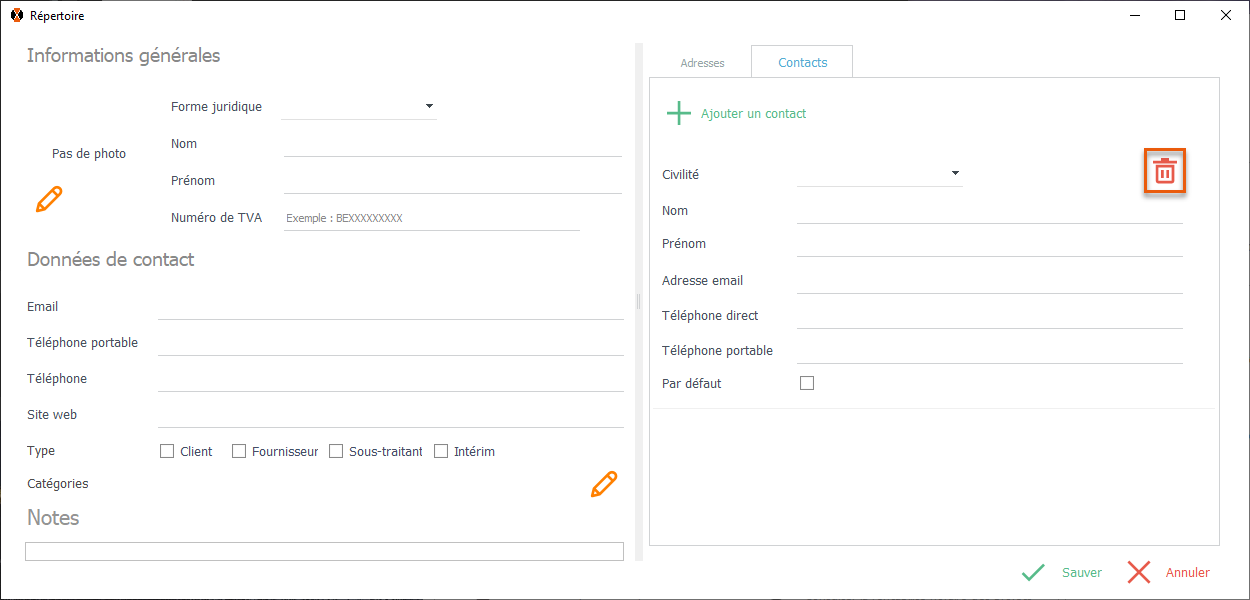Viewport: 1250px width, 600px height.
Task: Click the Ajouter un contact link
Action: pyautogui.click(x=753, y=114)
